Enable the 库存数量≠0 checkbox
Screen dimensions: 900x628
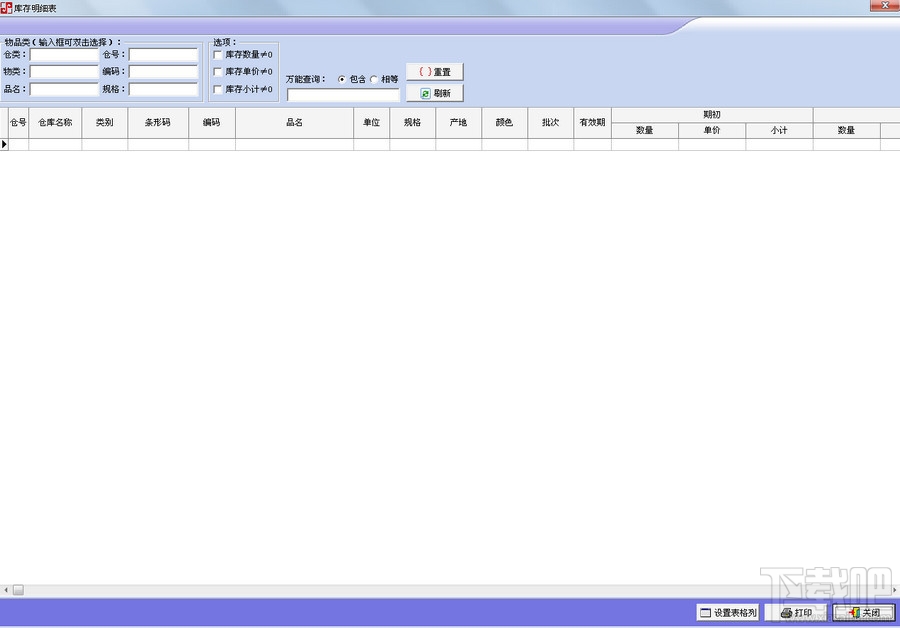pyautogui.click(x=218, y=55)
